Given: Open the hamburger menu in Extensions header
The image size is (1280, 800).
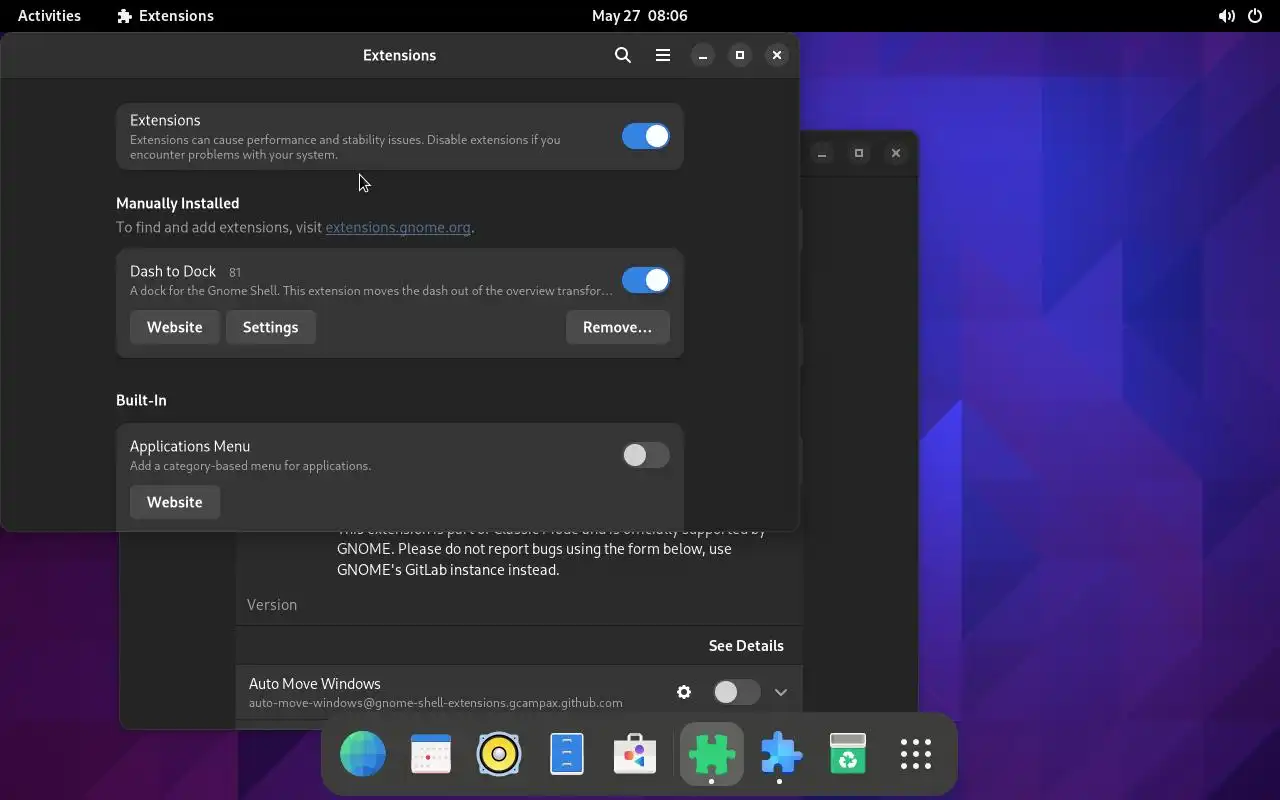Looking at the screenshot, I should tap(663, 55).
